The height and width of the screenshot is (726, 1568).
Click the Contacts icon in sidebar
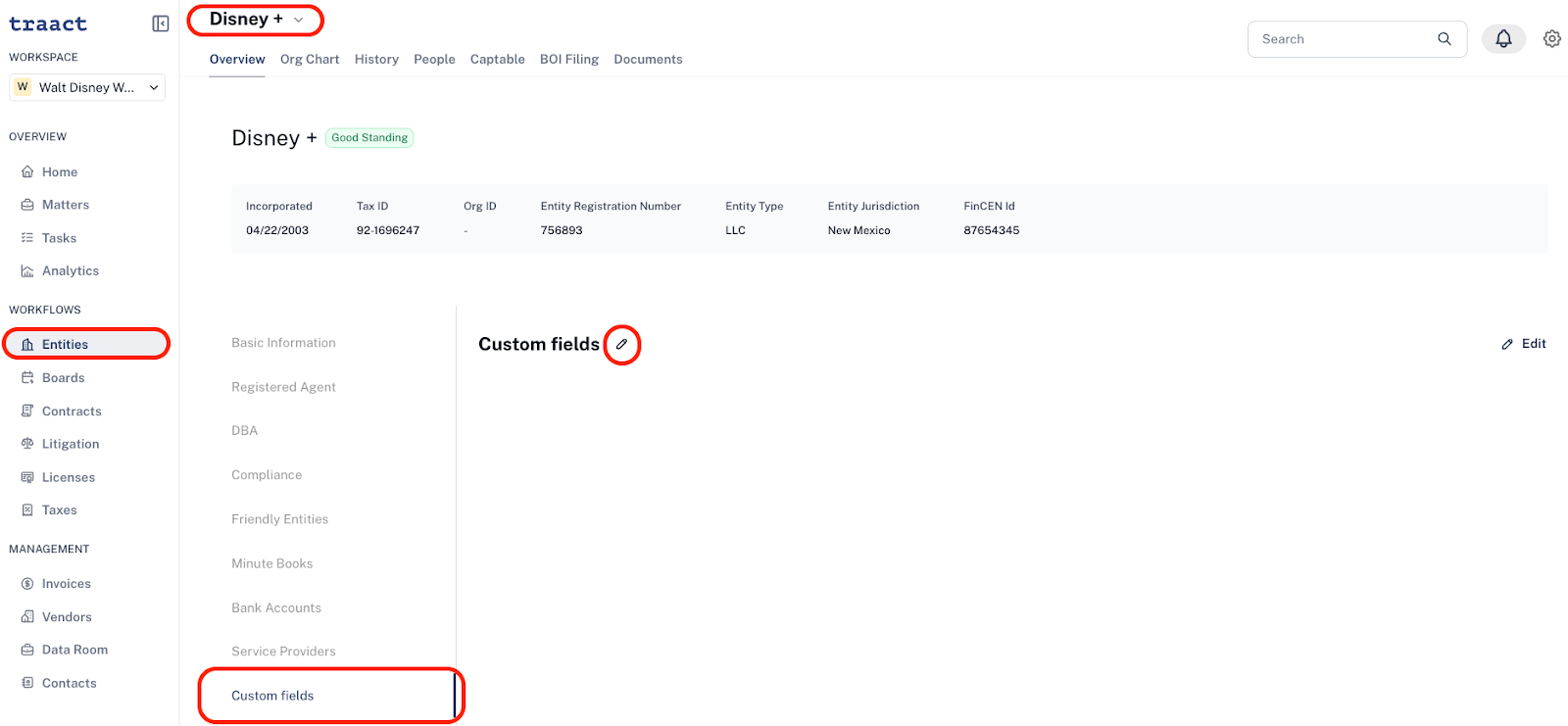tap(27, 683)
